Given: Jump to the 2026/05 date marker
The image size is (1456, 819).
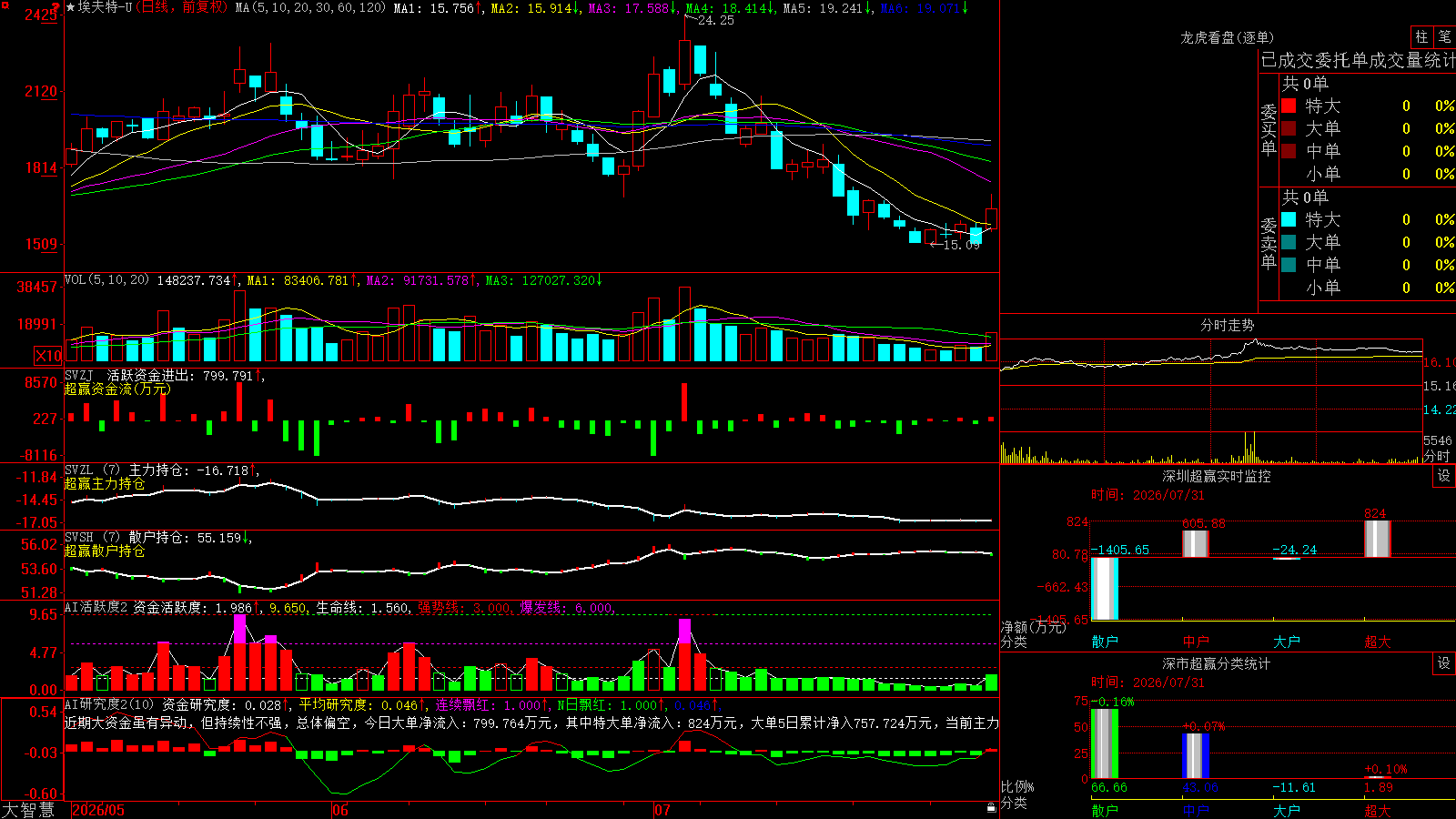Looking at the screenshot, I should point(98,810).
